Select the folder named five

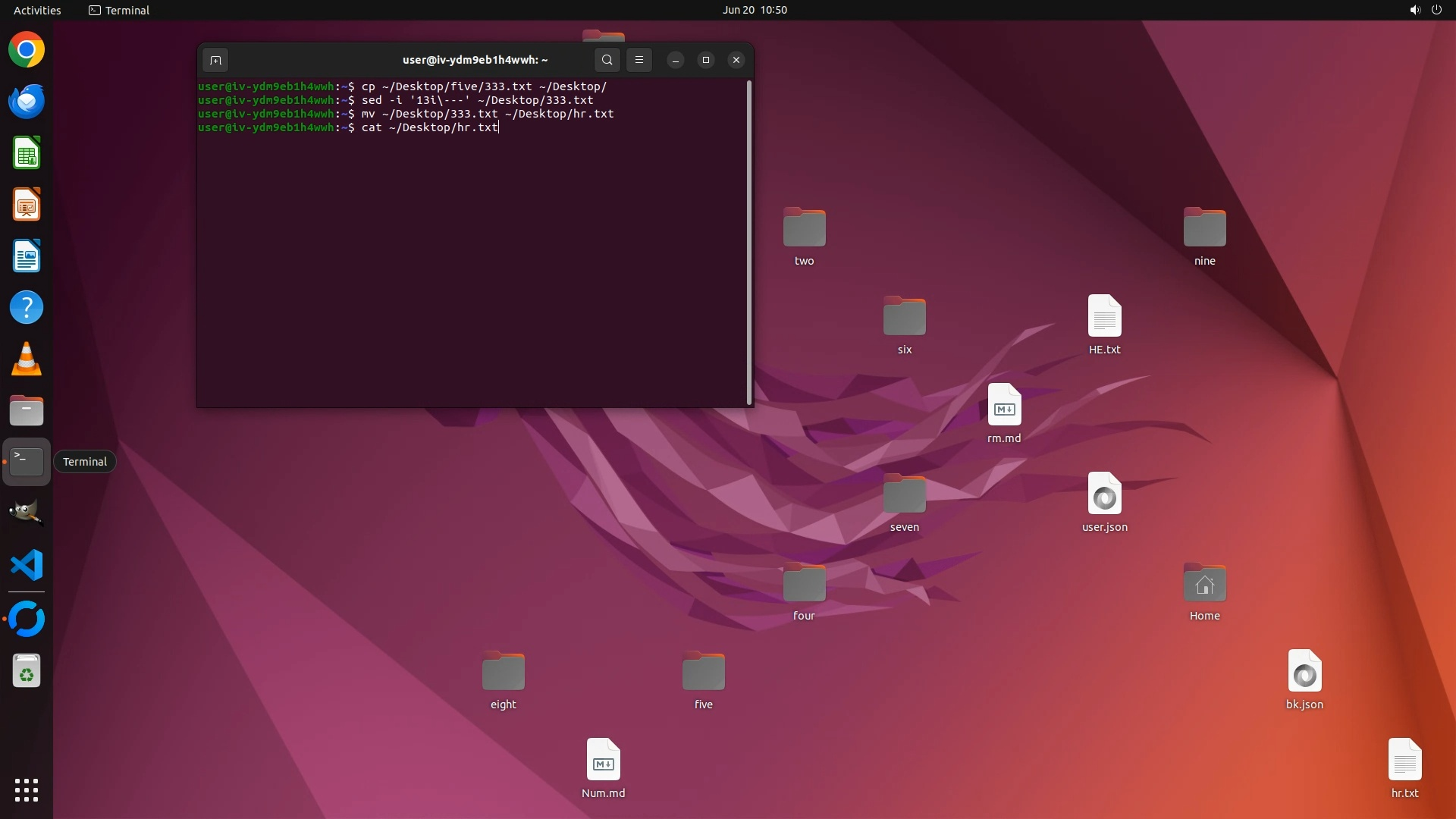703,673
